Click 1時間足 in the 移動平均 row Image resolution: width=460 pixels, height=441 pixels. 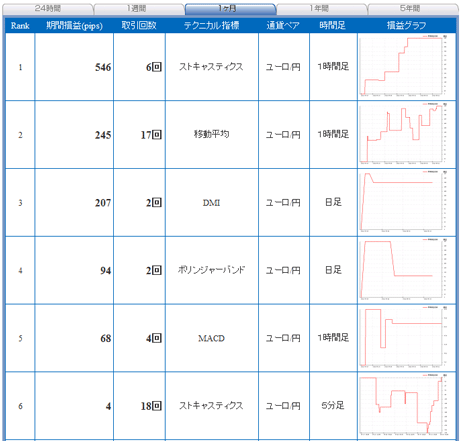[333, 134]
